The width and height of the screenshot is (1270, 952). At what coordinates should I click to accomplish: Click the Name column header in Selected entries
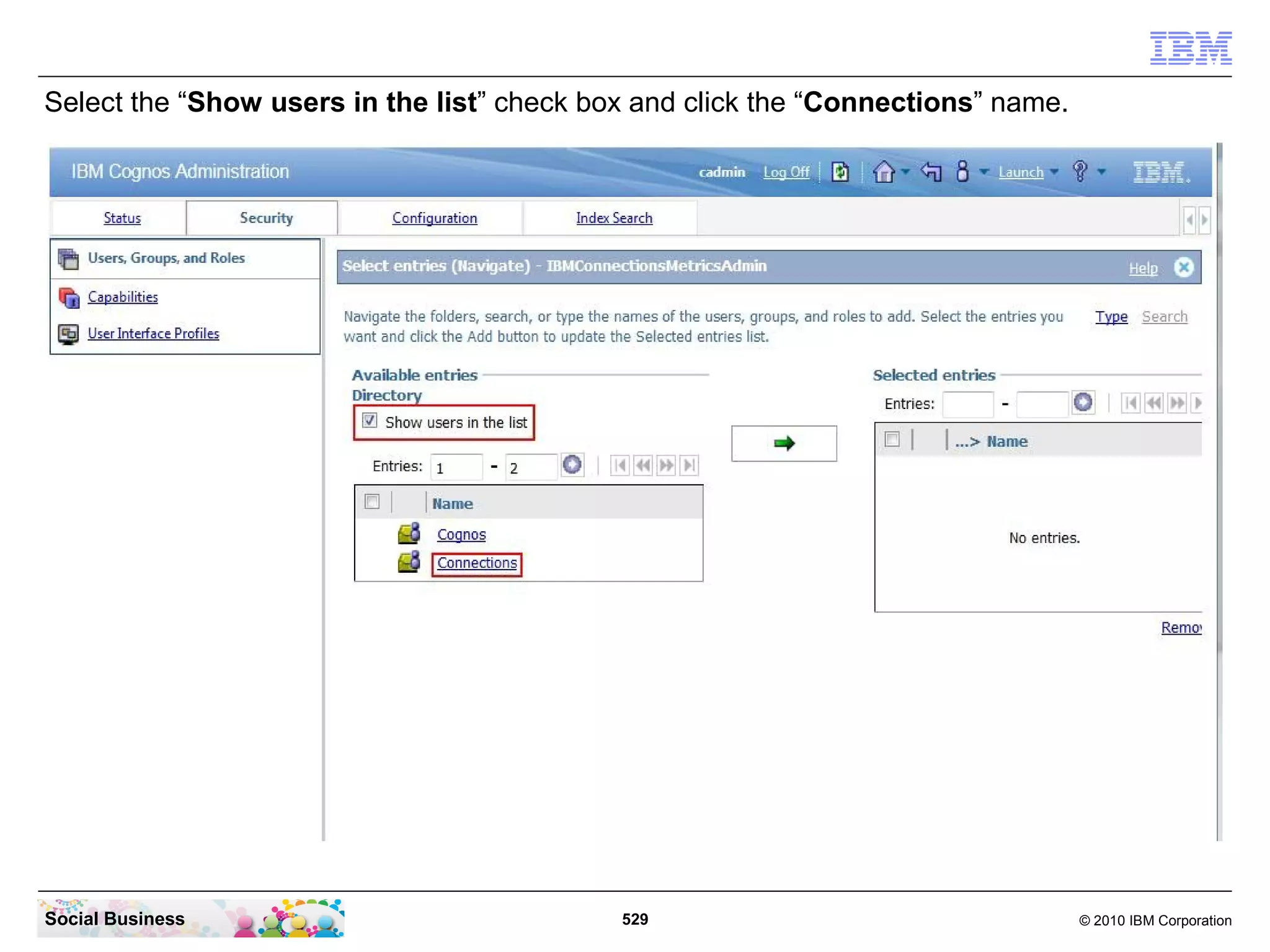click(1007, 441)
